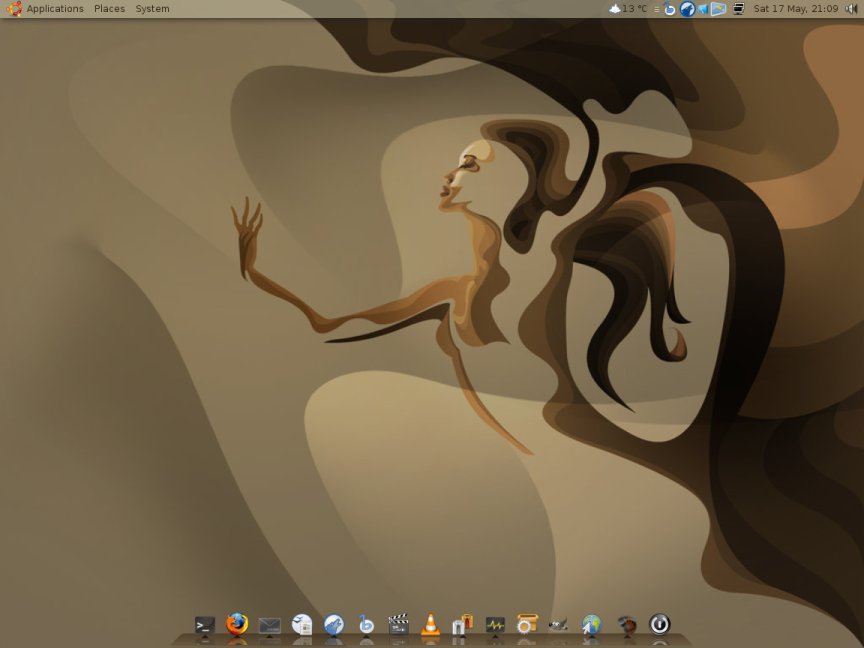Open the clock showing Sat 17 May, 21:09
The width and height of the screenshot is (864, 648).
(796, 9)
